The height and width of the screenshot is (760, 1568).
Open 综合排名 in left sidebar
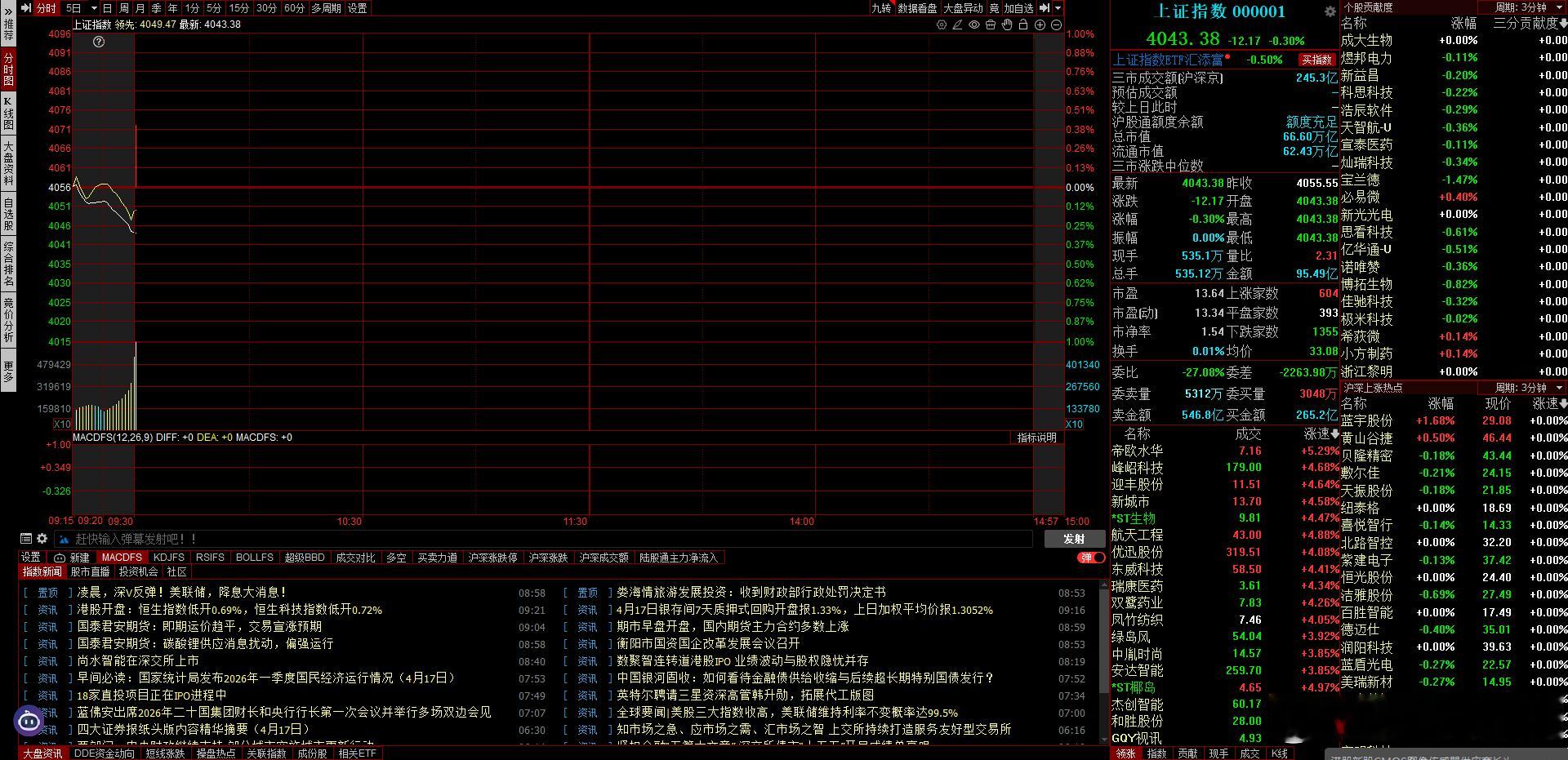pos(9,264)
